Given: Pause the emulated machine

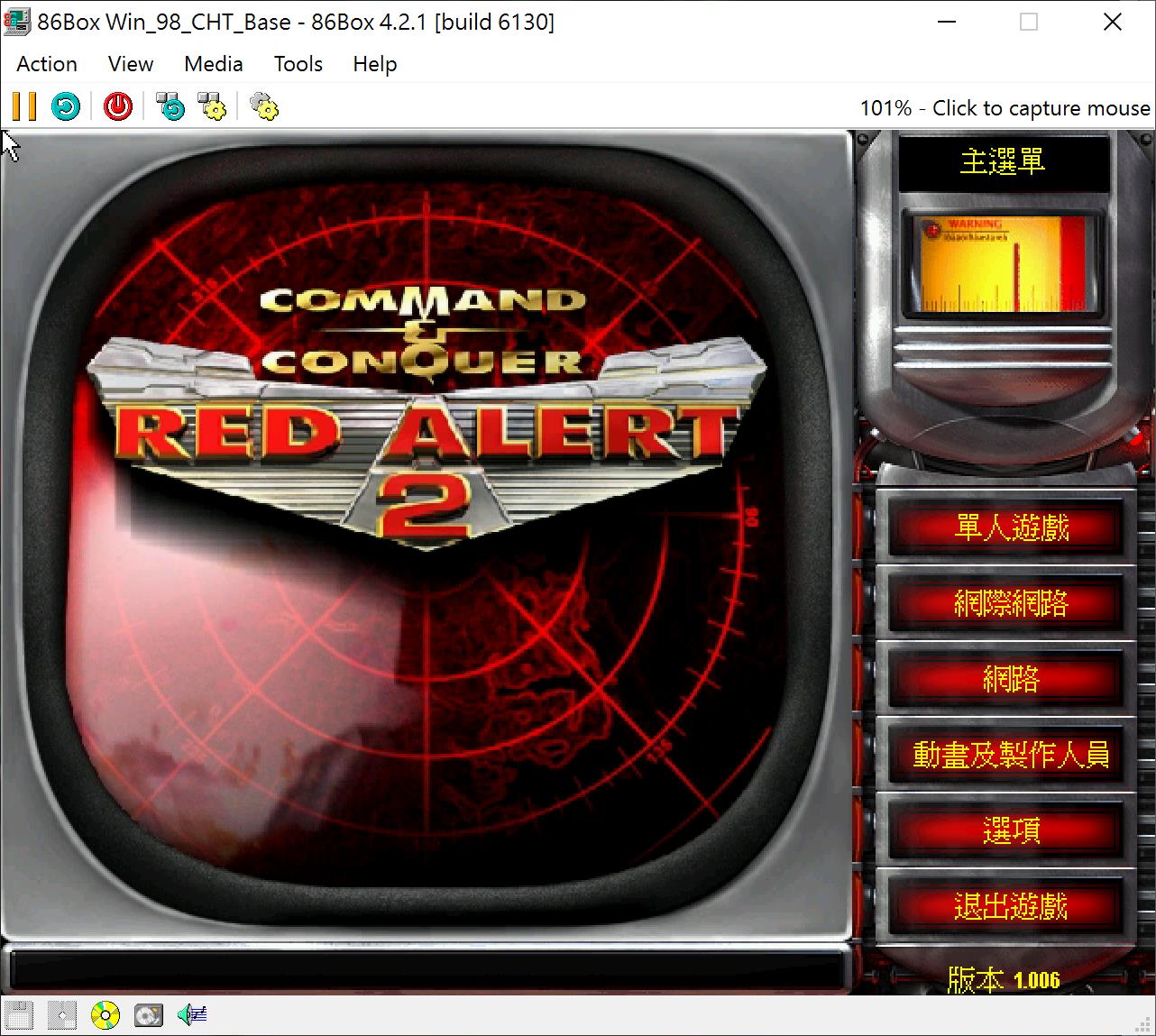Looking at the screenshot, I should (x=24, y=106).
